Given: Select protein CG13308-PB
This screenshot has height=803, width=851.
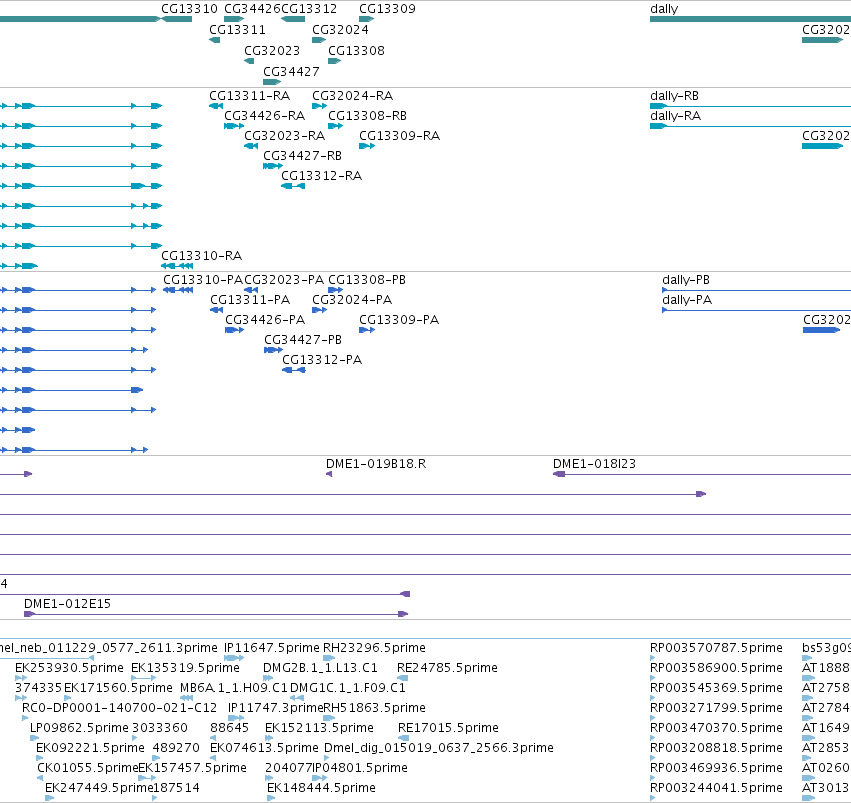Looking at the screenshot, I should point(367,280).
